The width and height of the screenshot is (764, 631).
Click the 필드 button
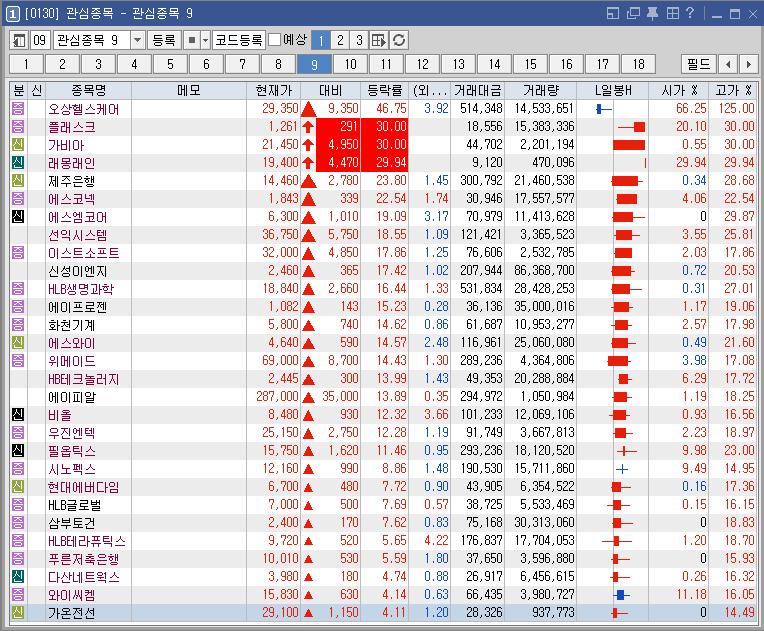click(699, 64)
